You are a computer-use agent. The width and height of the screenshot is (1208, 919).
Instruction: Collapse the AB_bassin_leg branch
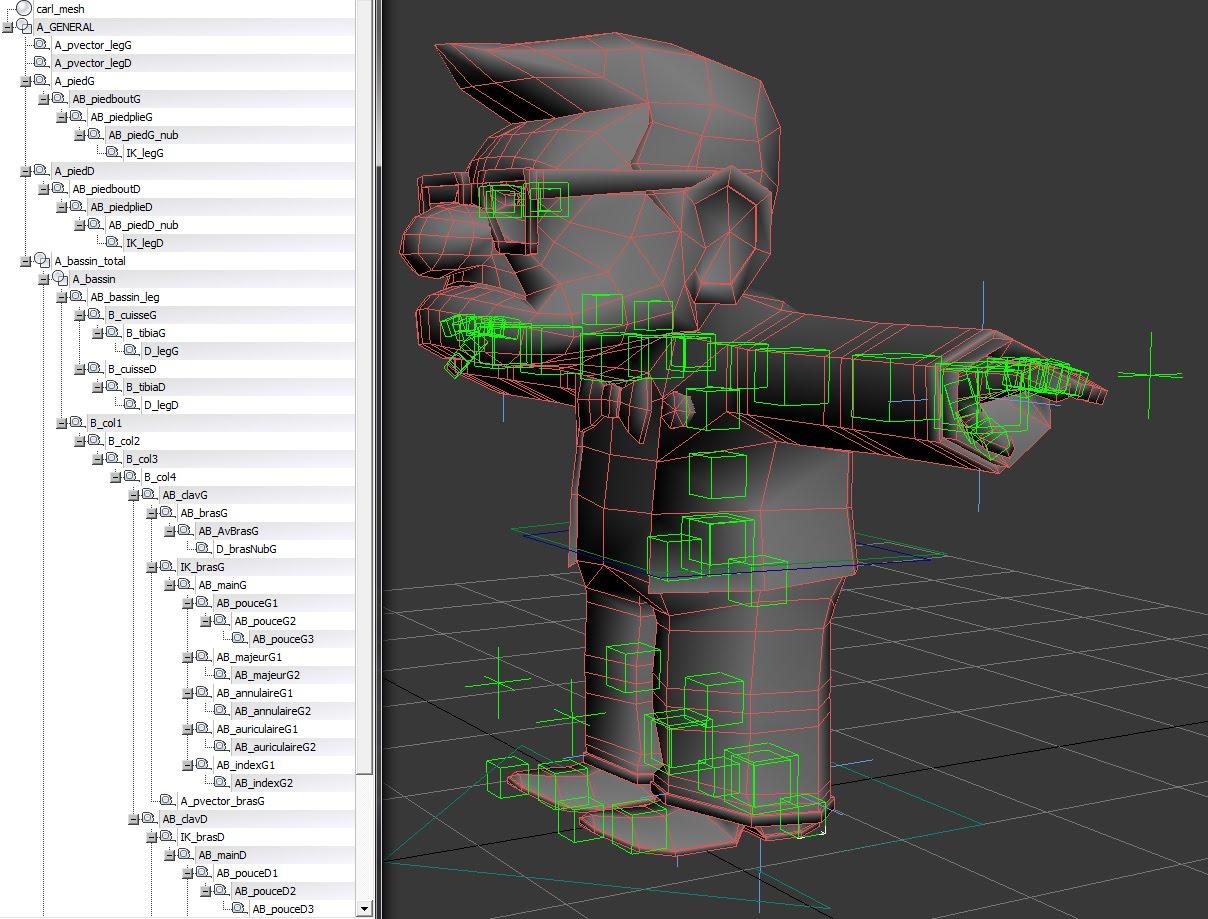point(62,297)
